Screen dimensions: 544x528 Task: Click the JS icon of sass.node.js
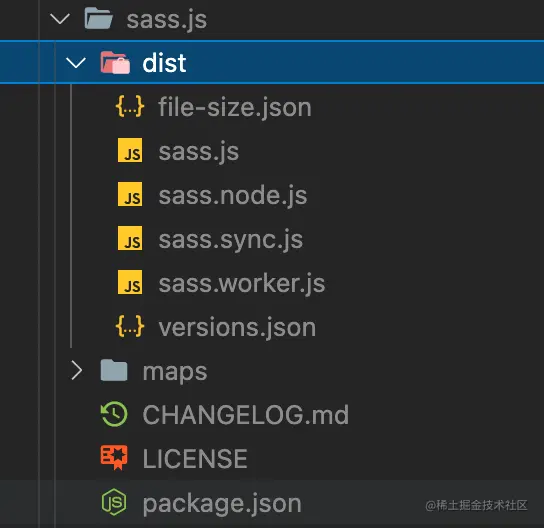coord(130,194)
